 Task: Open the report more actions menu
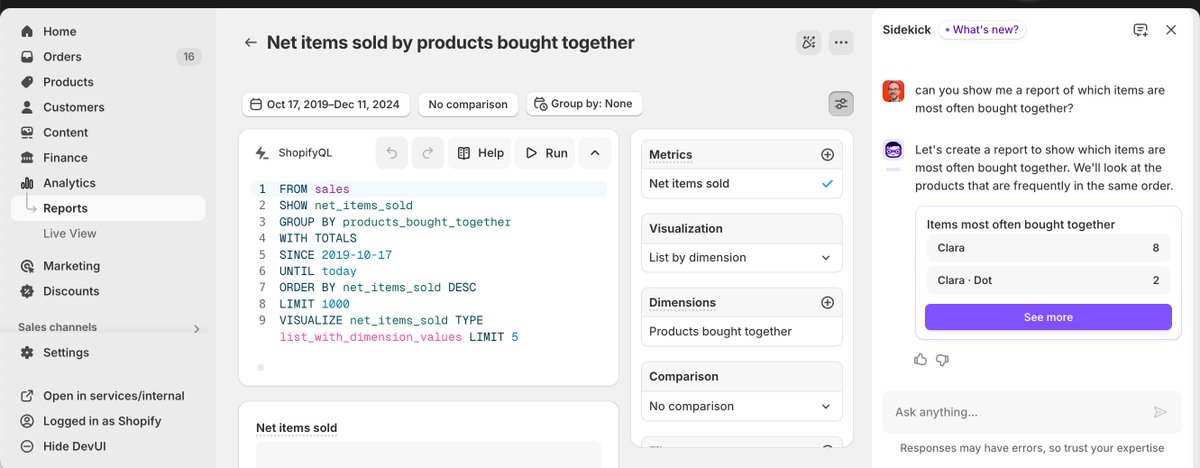[x=841, y=42]
